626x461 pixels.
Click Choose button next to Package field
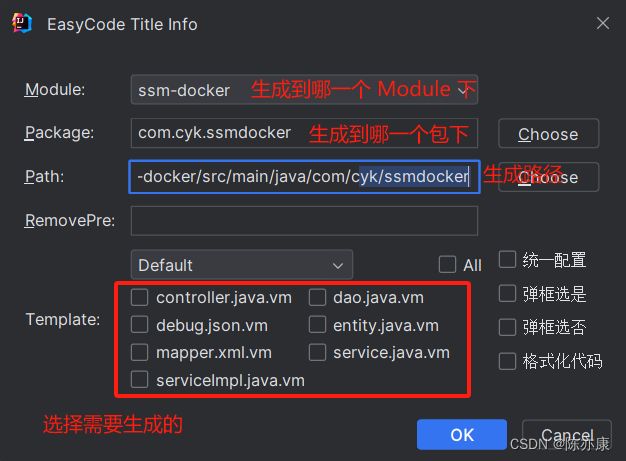pos(548,134)
